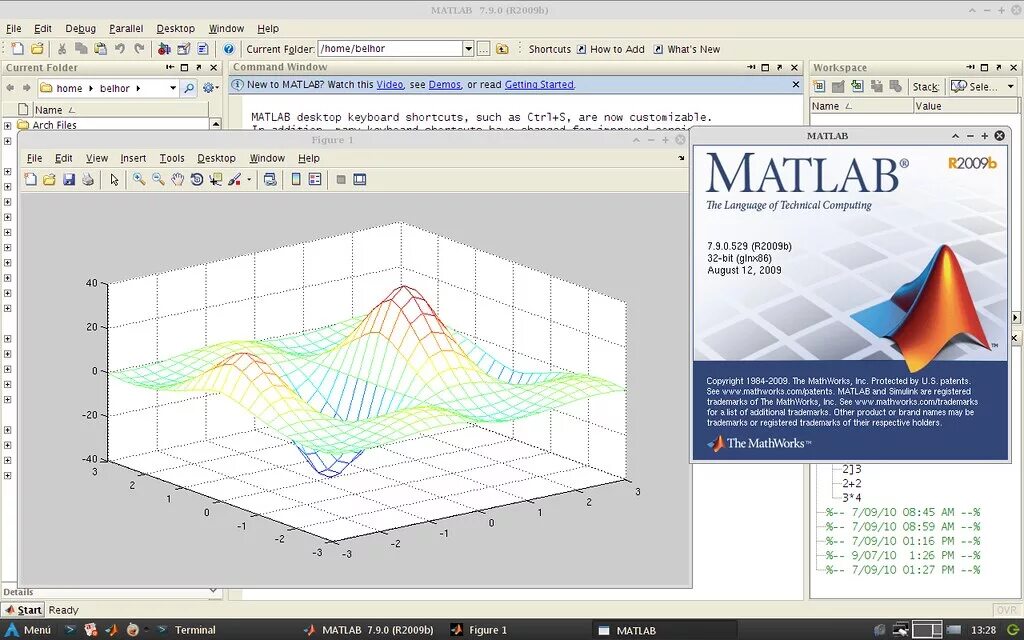
Task: Click Import data icon in Workspace toolbar
Action: click(857, 87)
